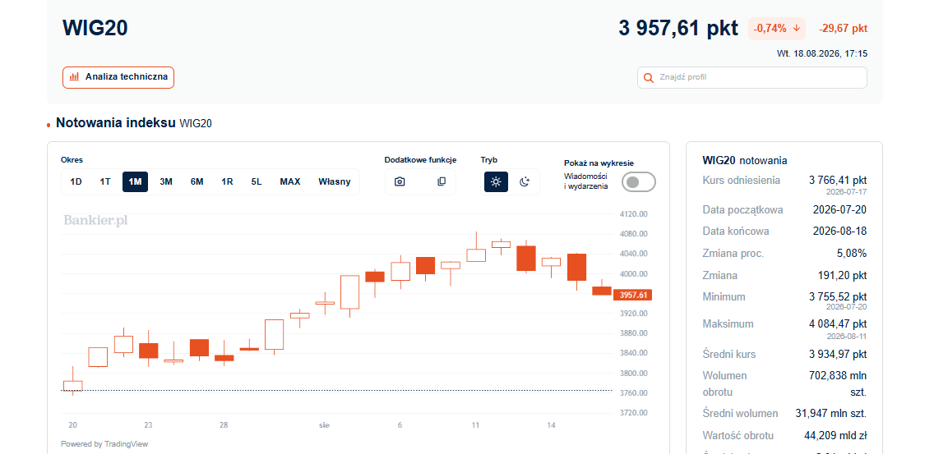
Task: Click the 4120.00 price axis label
Action: pos(634,214)
